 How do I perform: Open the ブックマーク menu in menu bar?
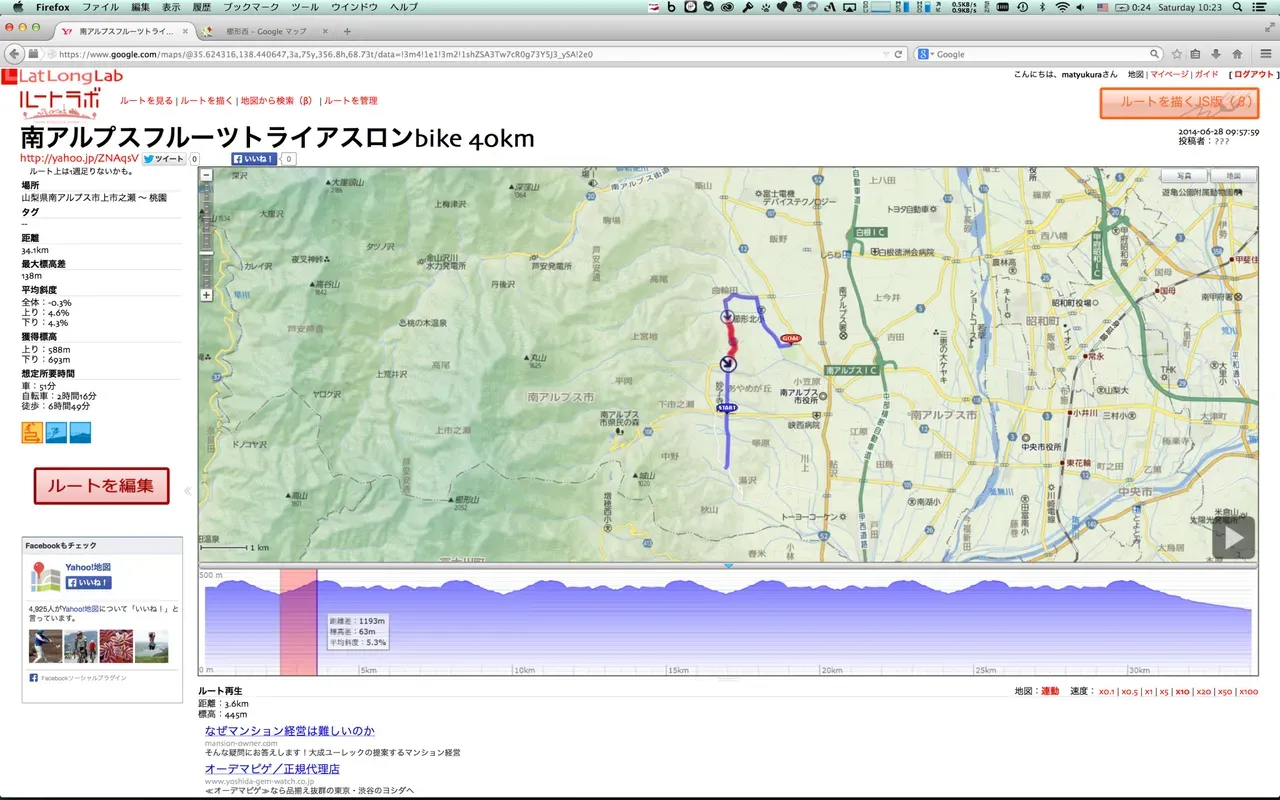point(250,7)
